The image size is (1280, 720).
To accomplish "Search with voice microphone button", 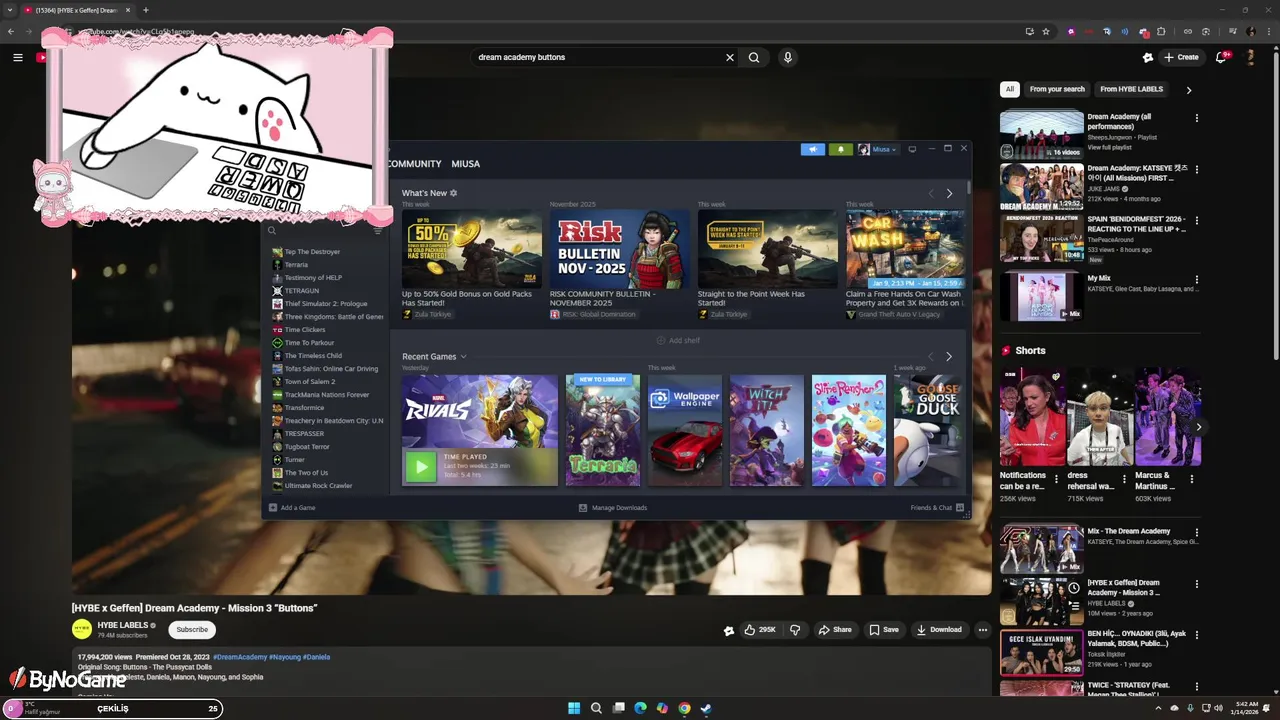I will tap(788, 57).
